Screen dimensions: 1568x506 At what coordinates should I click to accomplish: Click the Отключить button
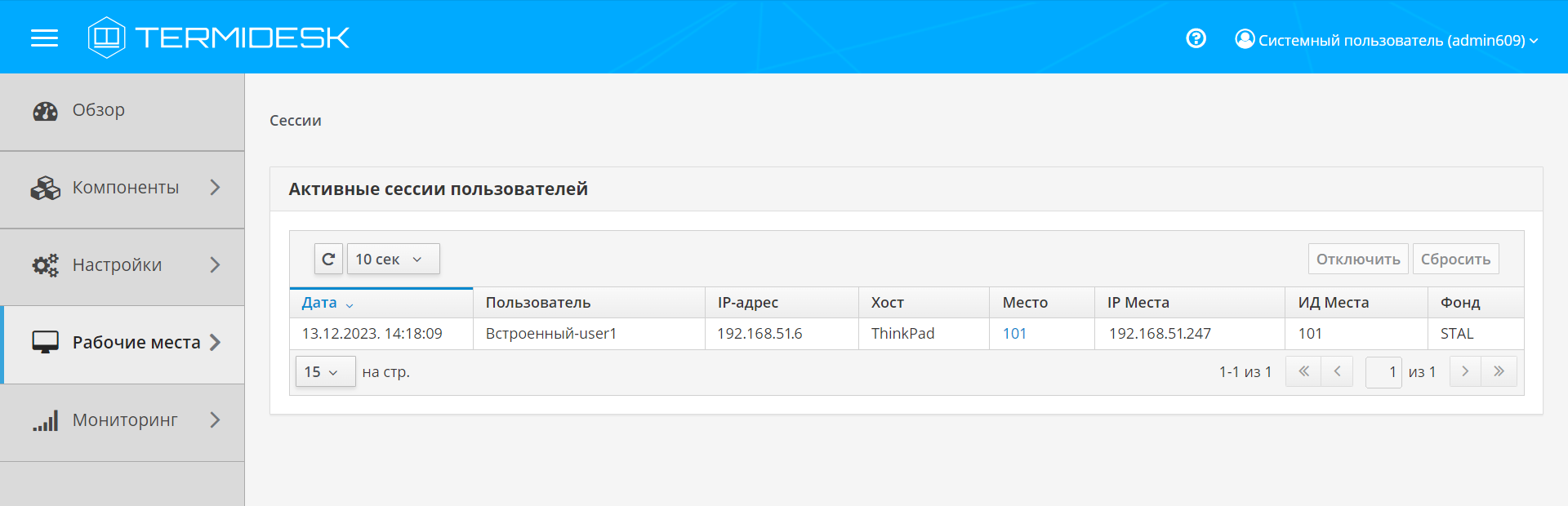(1358, 259)
